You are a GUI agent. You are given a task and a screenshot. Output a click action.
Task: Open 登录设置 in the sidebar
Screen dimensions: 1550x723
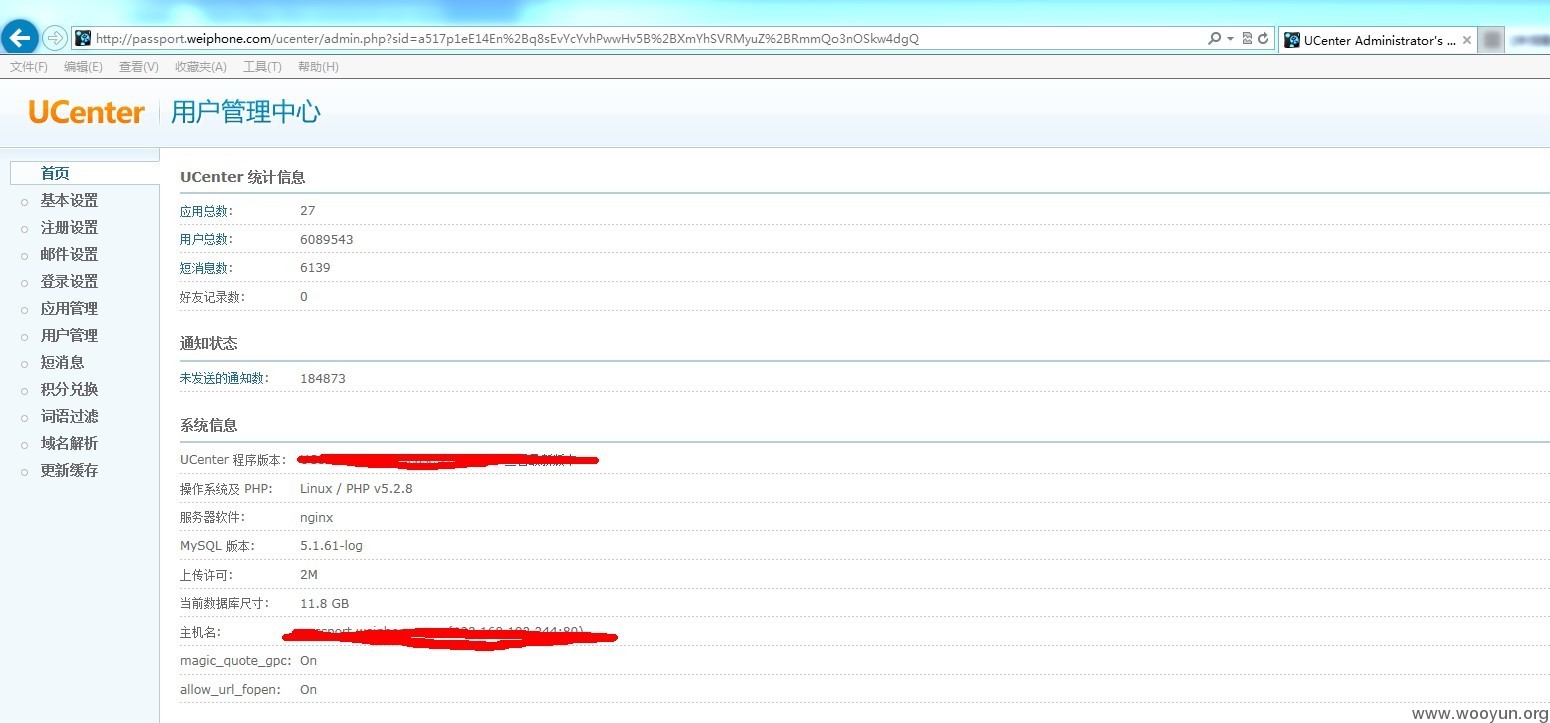coord(69,281)
